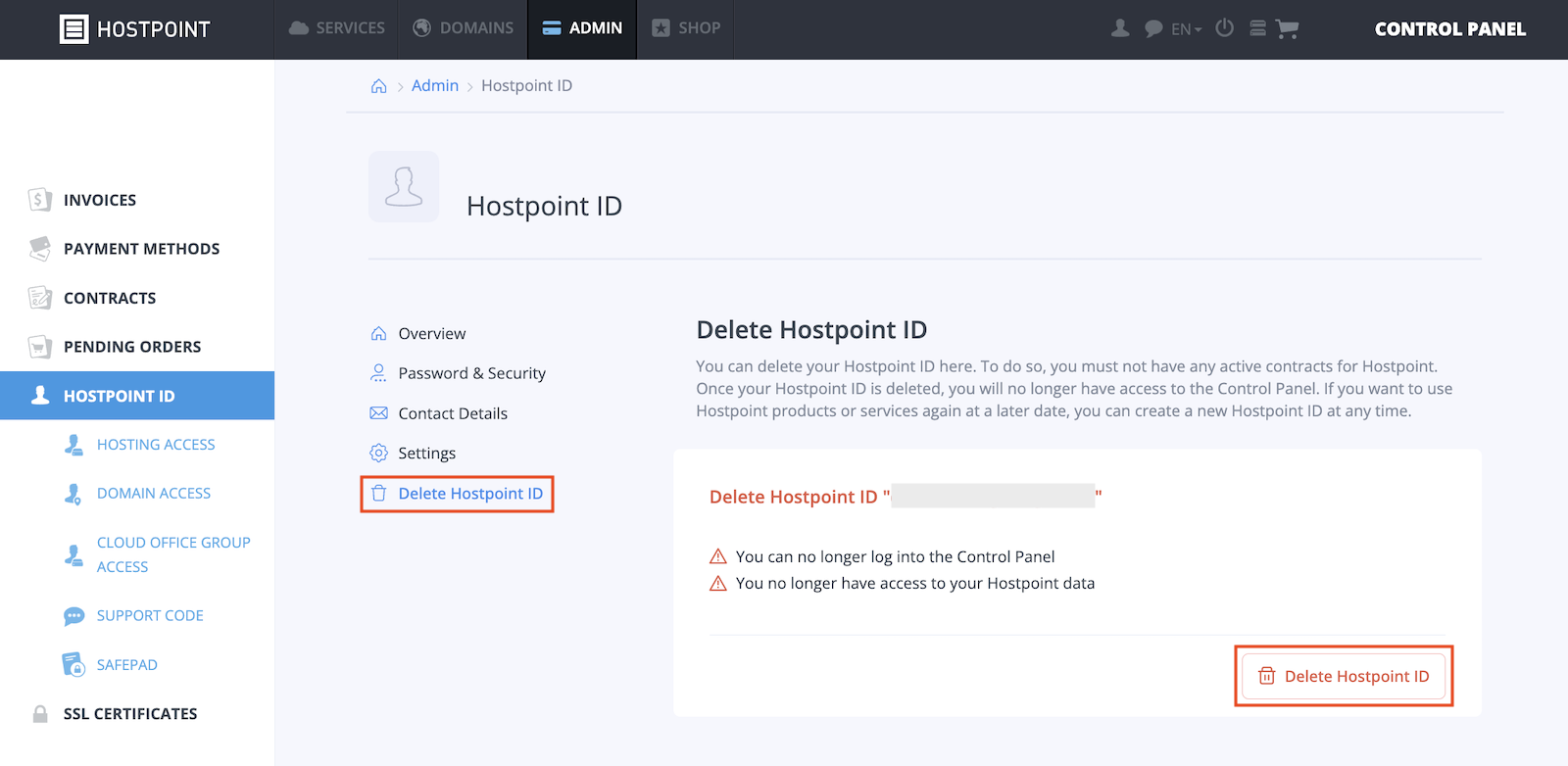Go to home via breadcrumb house icon

coord(378,86)
